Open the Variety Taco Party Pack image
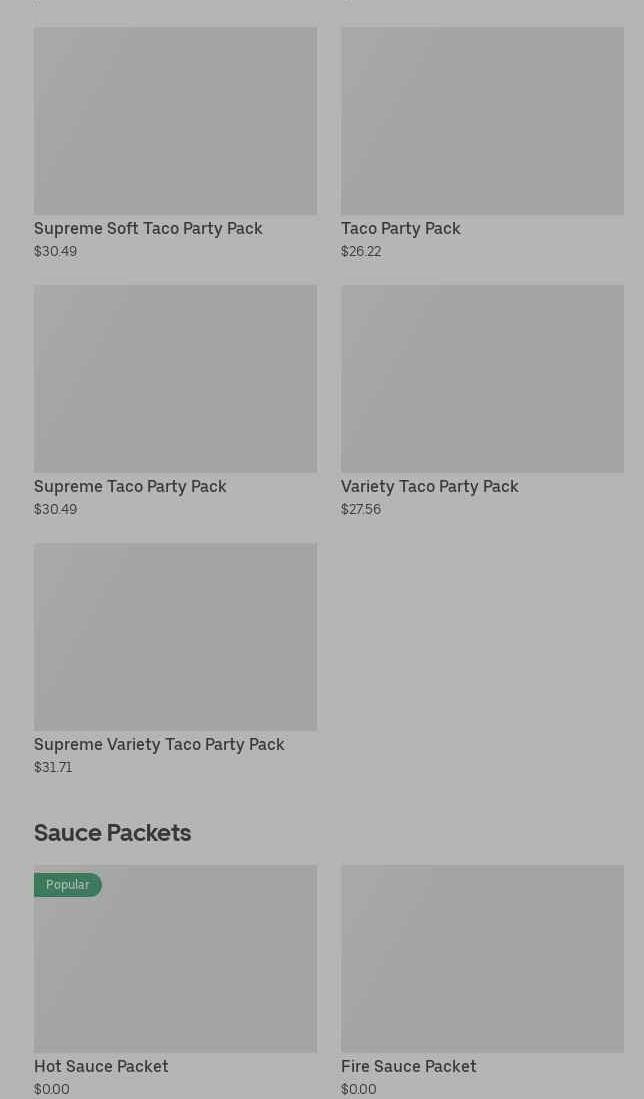Viewport: 644px width, 1099px height. click(x=482, y=379)
